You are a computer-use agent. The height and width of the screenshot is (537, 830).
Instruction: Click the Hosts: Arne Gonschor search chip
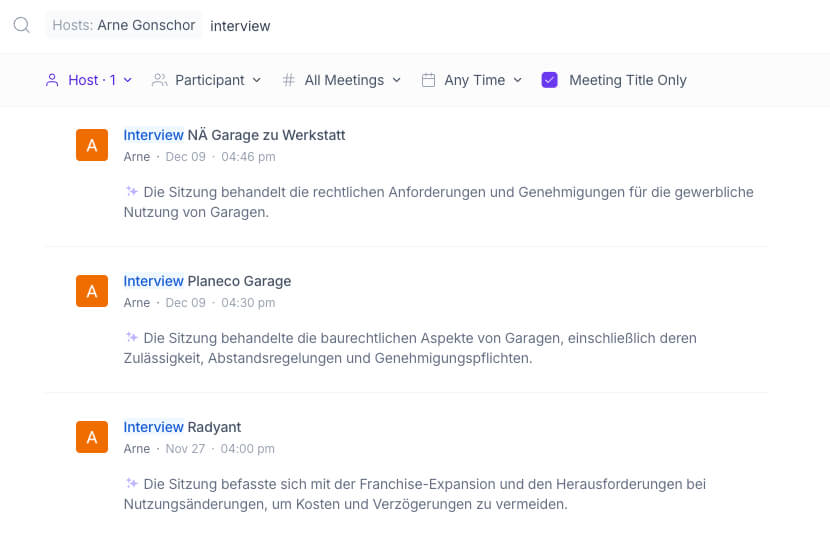click(124, 25)
